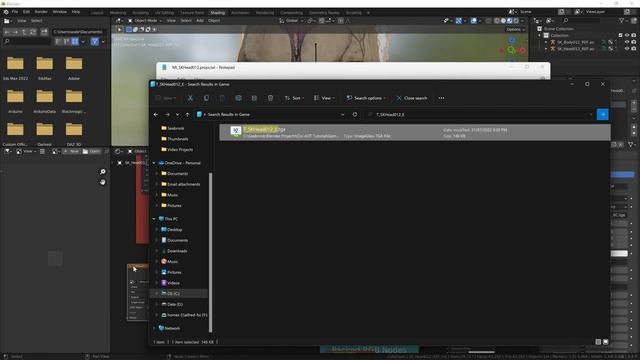Viewport: 640px width, 360px height.
Task: Click the file browser filter funnel icon
Action: (x=95, y=41)
